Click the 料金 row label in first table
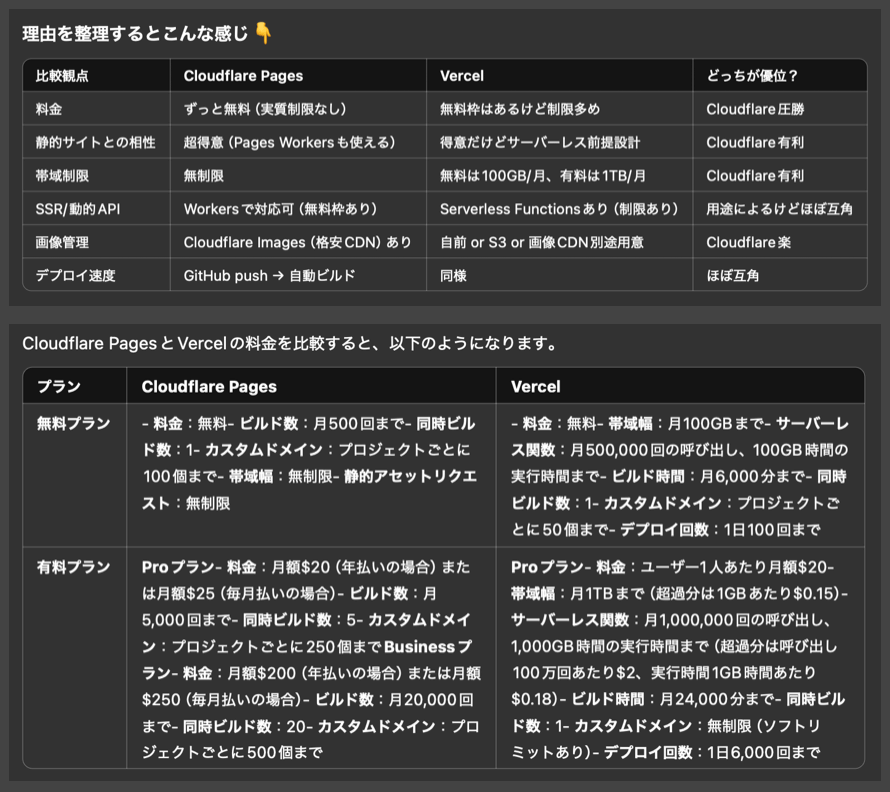 (49, 109)
